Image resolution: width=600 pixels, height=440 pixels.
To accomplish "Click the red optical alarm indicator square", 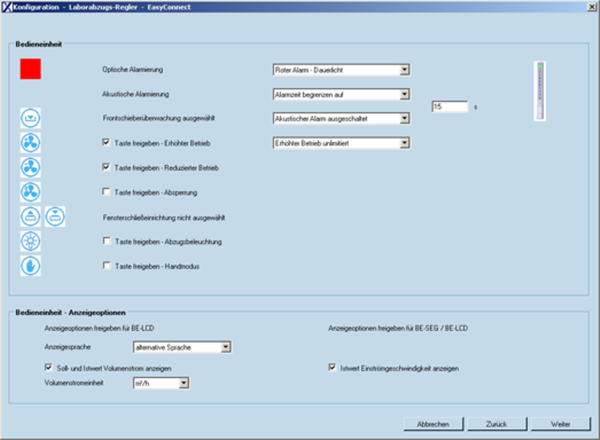I will click(x=31, y=69).
